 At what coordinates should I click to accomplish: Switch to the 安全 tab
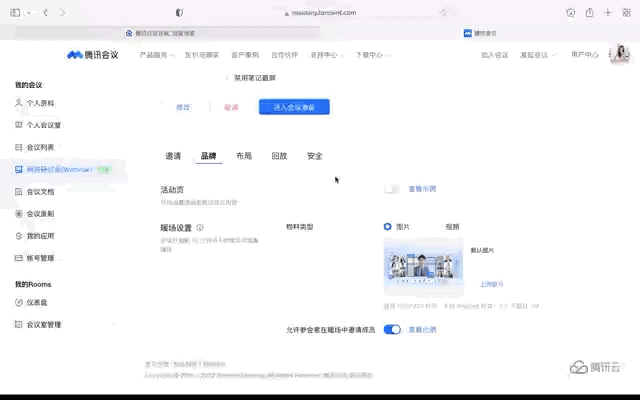pyautogui.click(x=315, y=156)
